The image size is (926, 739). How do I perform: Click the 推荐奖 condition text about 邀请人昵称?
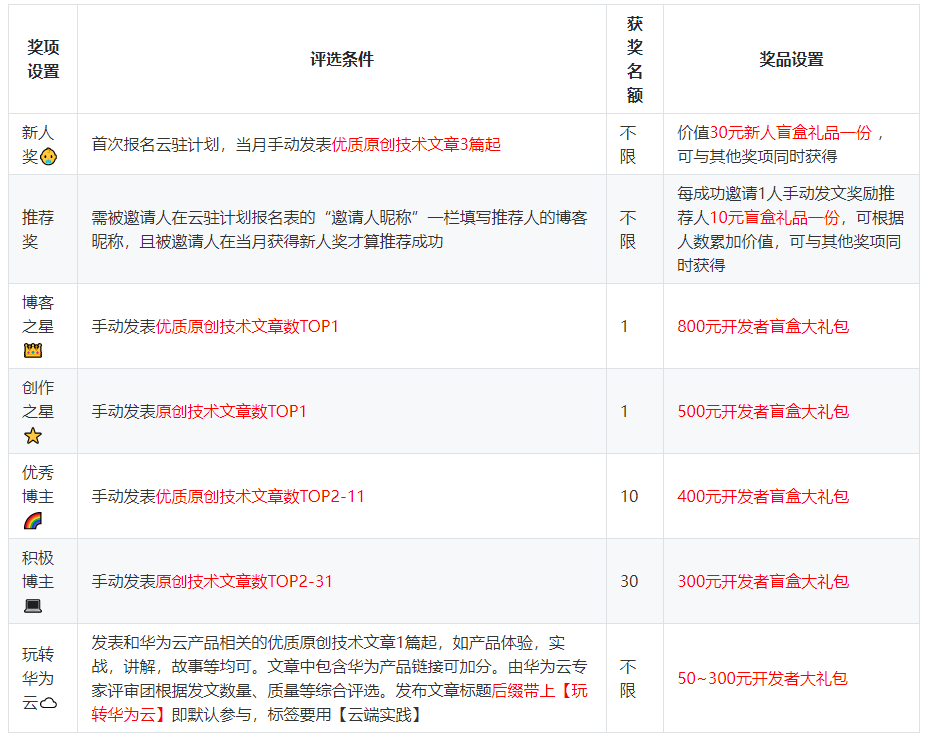click(340, 229)
